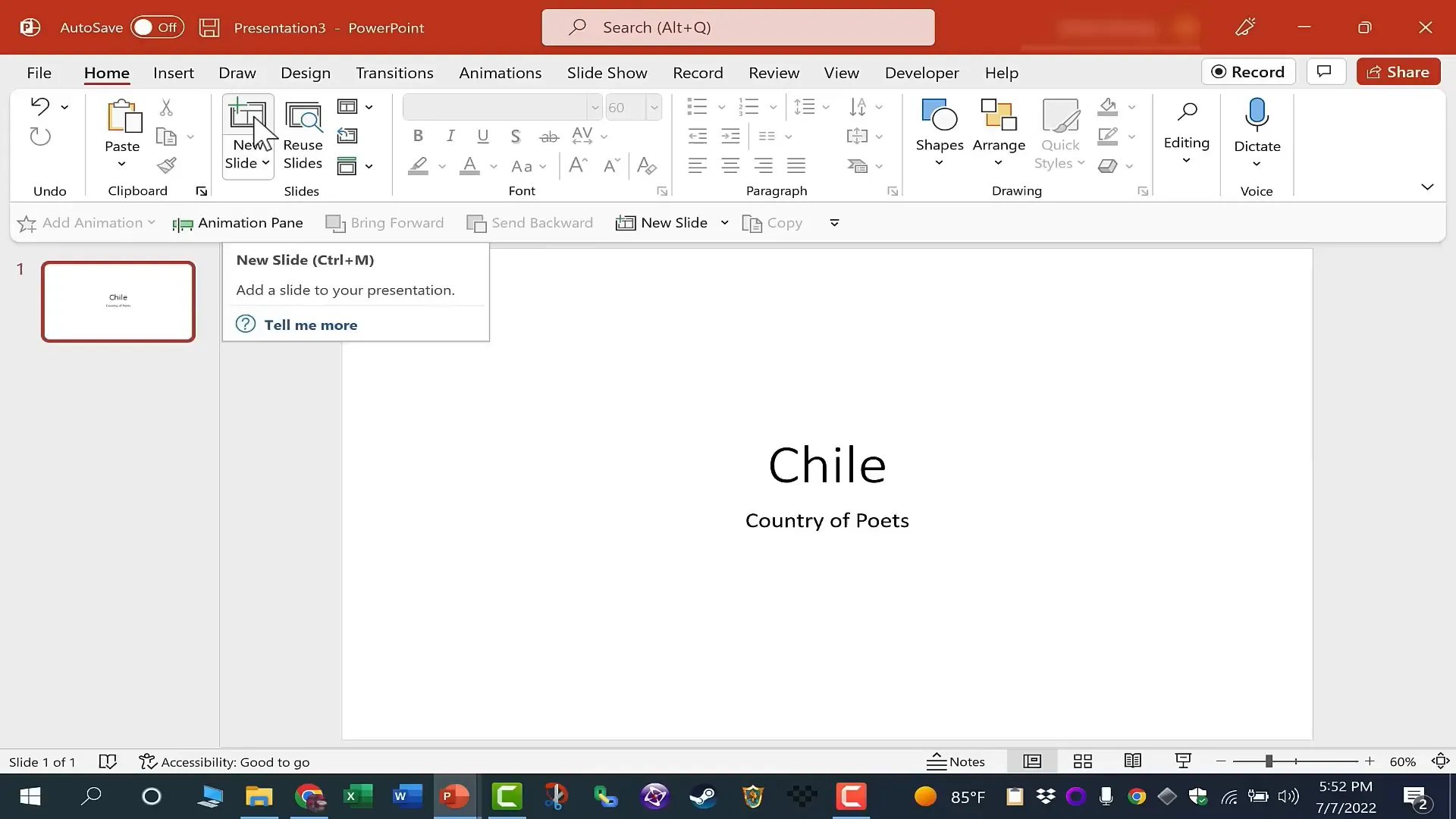
Task: Justify paragraph text
Action: point(796,165)
